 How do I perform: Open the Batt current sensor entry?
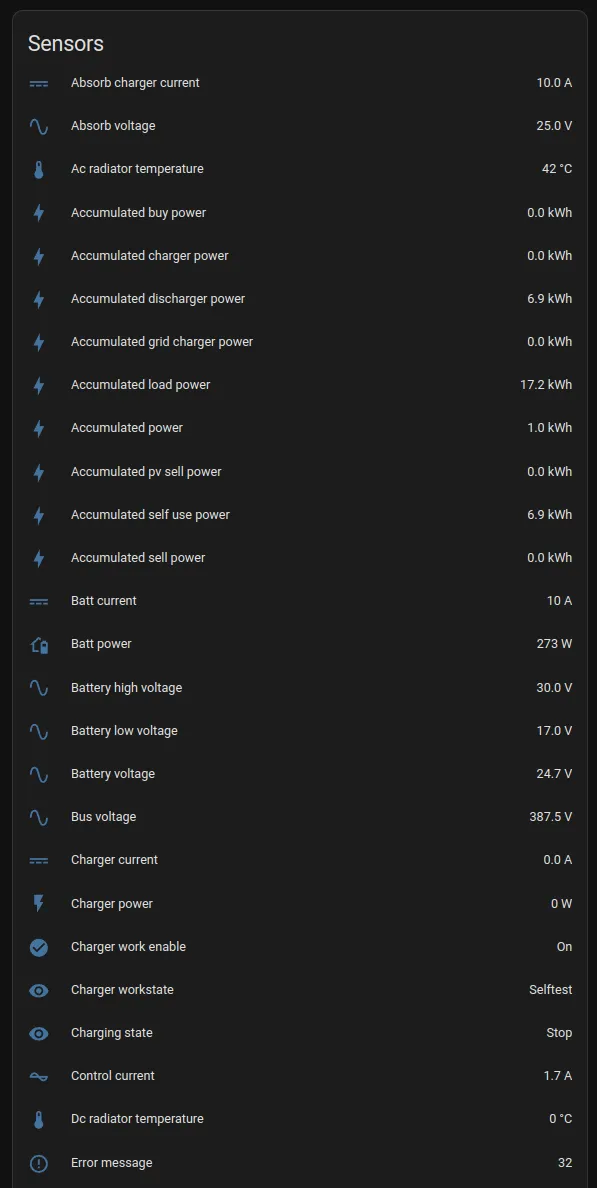tap(300, 601)
